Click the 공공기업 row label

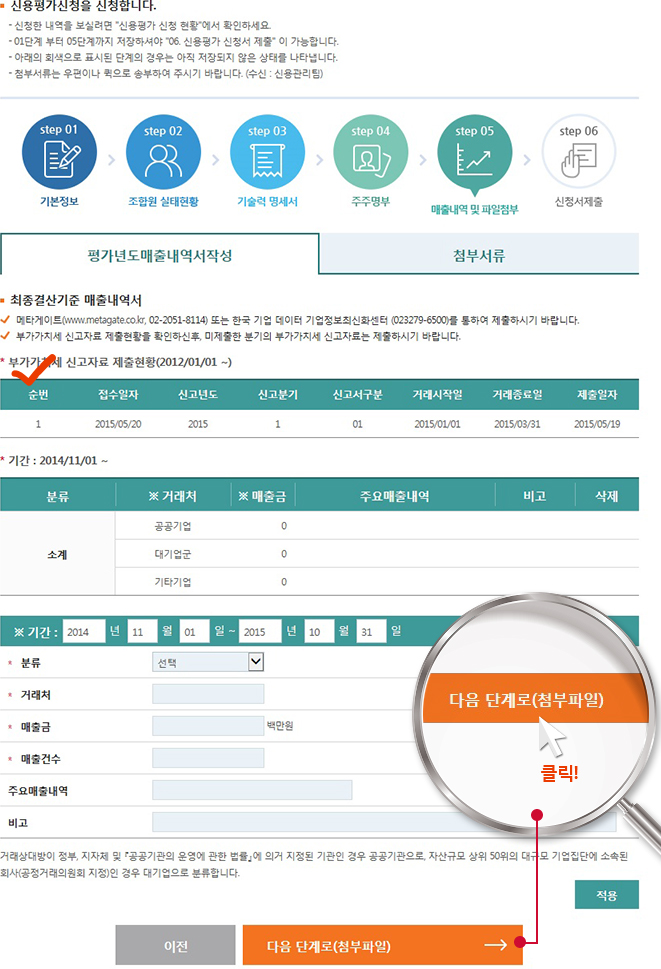172,526
